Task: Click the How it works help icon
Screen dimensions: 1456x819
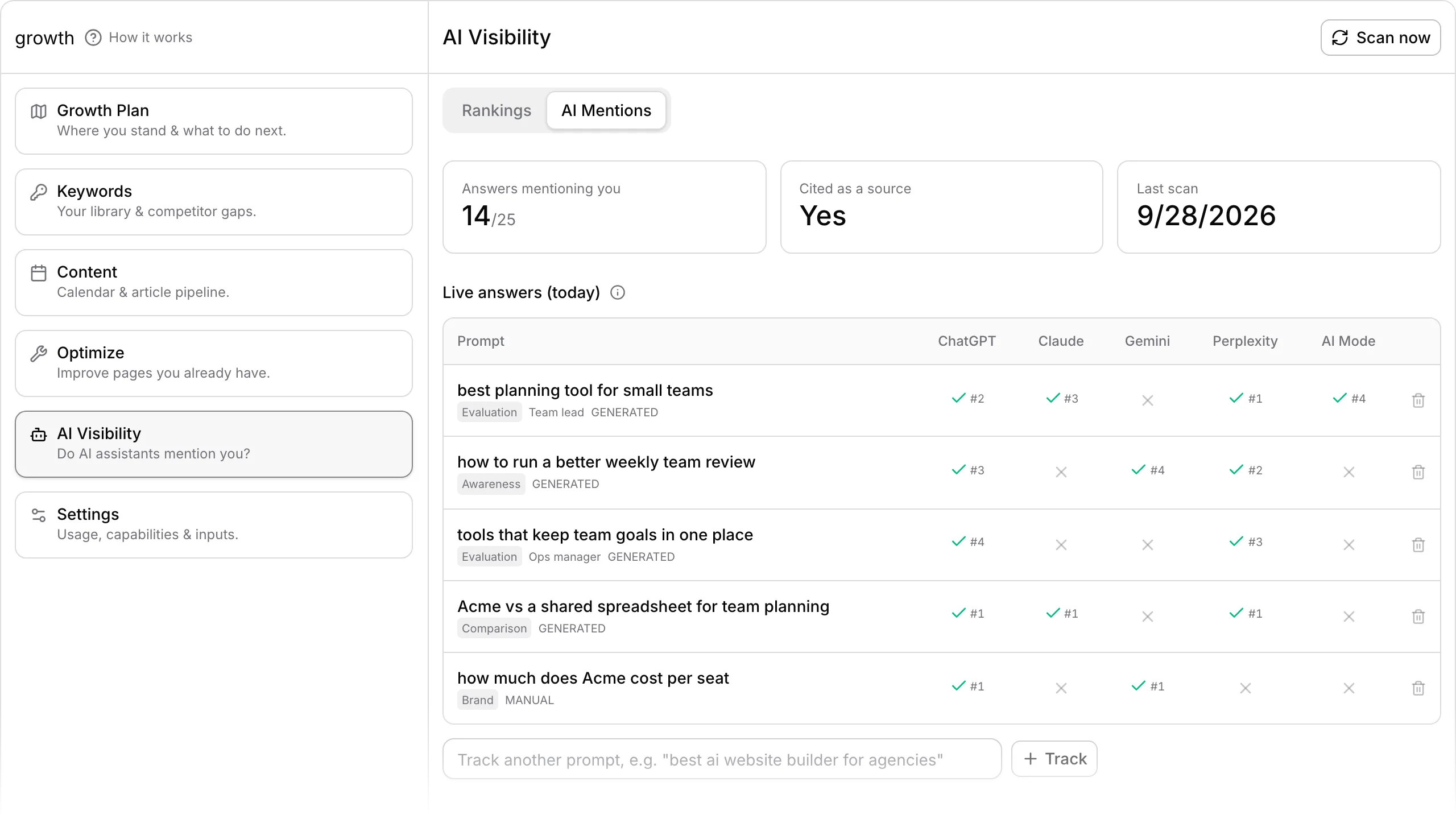Action: point(93,38)
